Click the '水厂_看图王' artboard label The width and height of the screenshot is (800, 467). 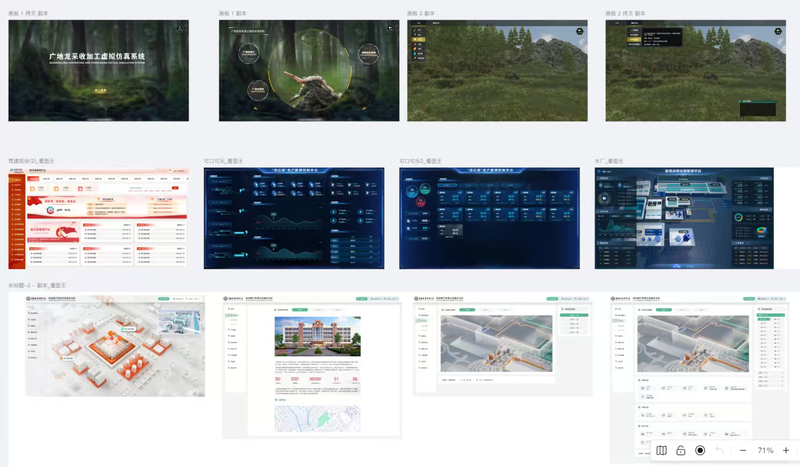coord(610,160)
